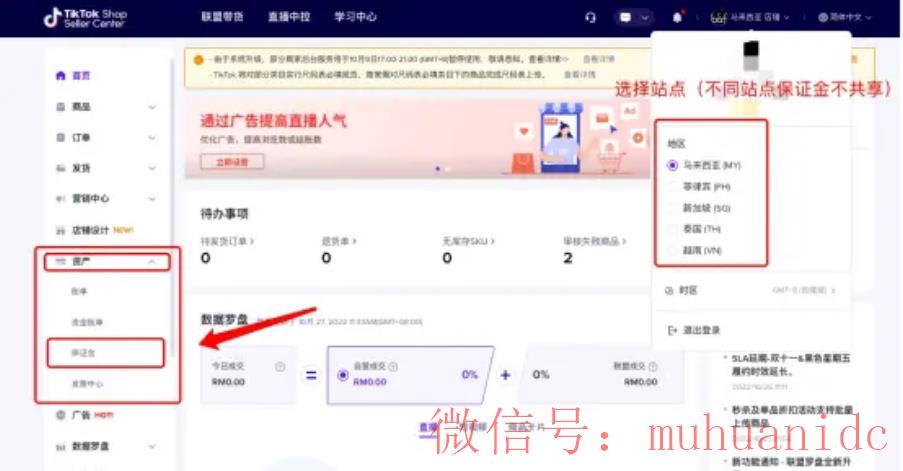The width and height of the screenshot is (903, 471).
Task: Open 资金账单 under 资产 sidebar
Action: coord(87,322)
